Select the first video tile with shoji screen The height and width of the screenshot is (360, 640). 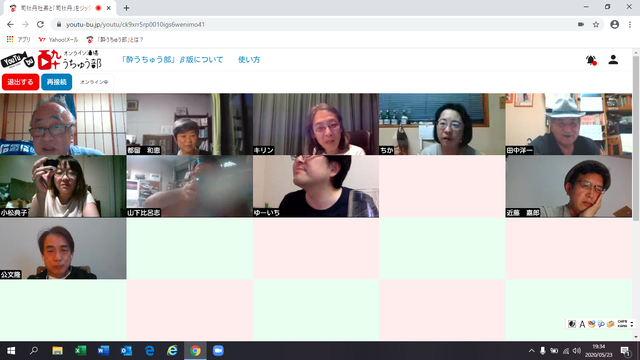point(63,124)
